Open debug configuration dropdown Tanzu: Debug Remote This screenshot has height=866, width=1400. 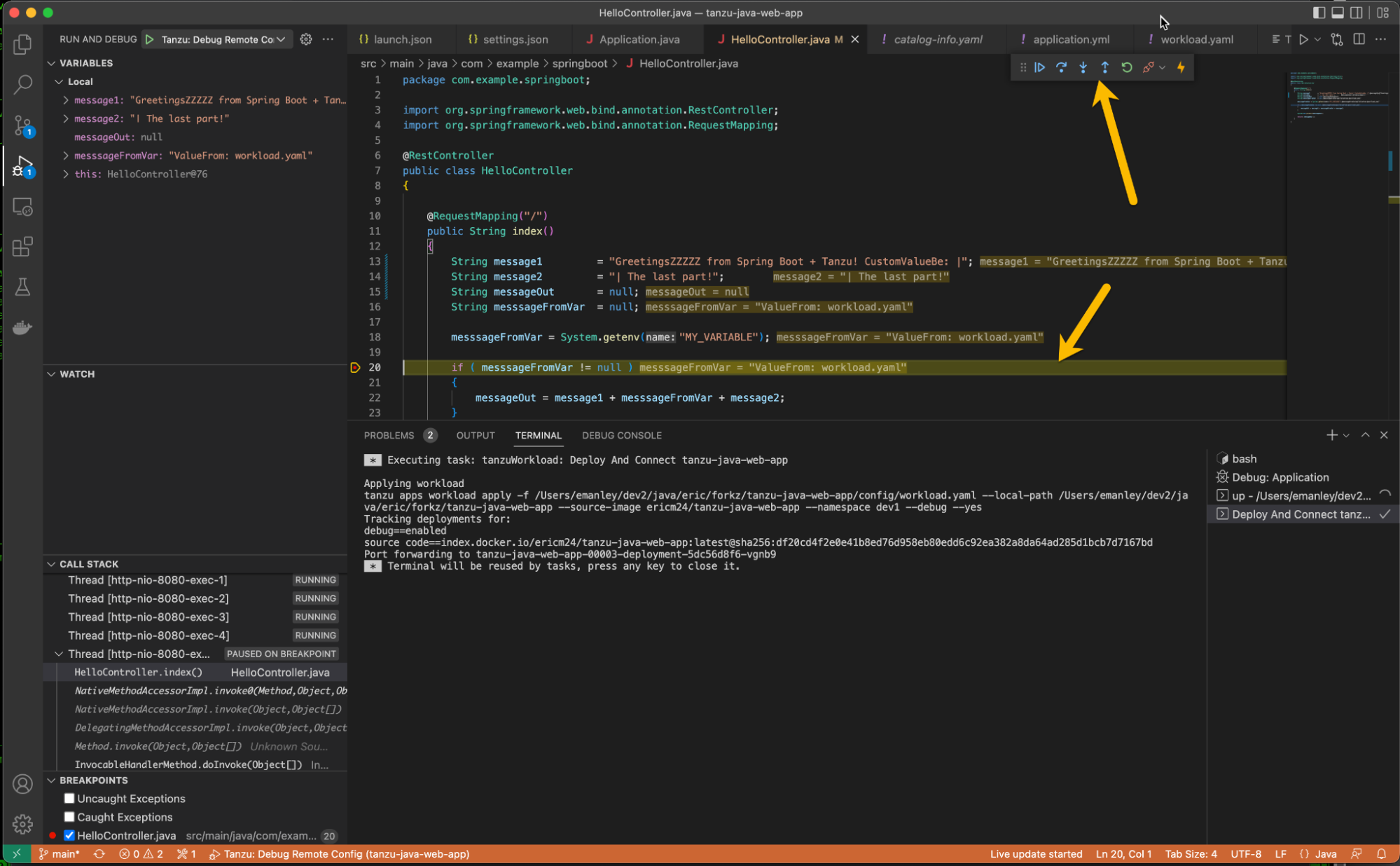(223, 39)
